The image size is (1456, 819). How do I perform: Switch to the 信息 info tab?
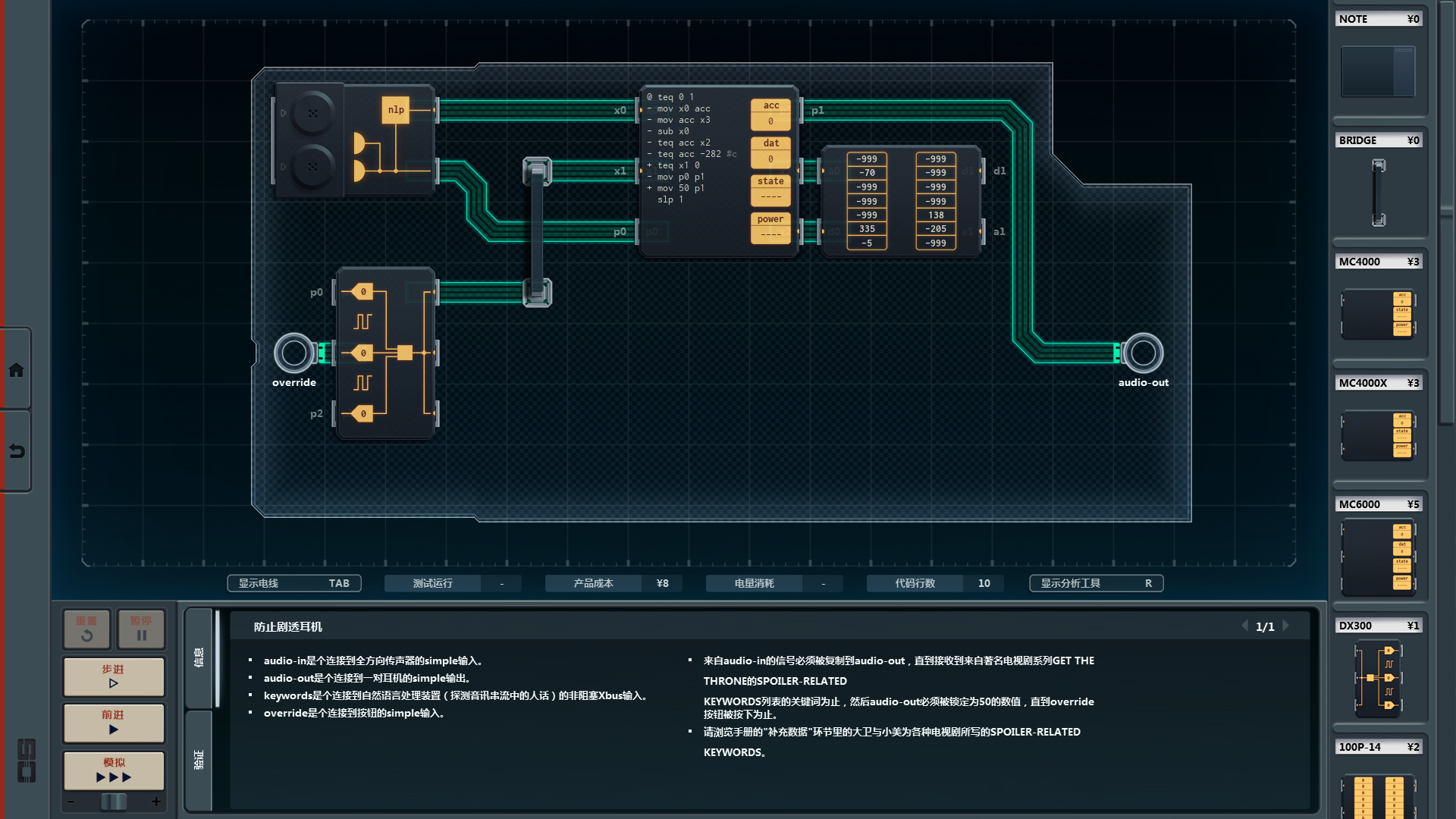pyautogui.click(x=199, y=657)
